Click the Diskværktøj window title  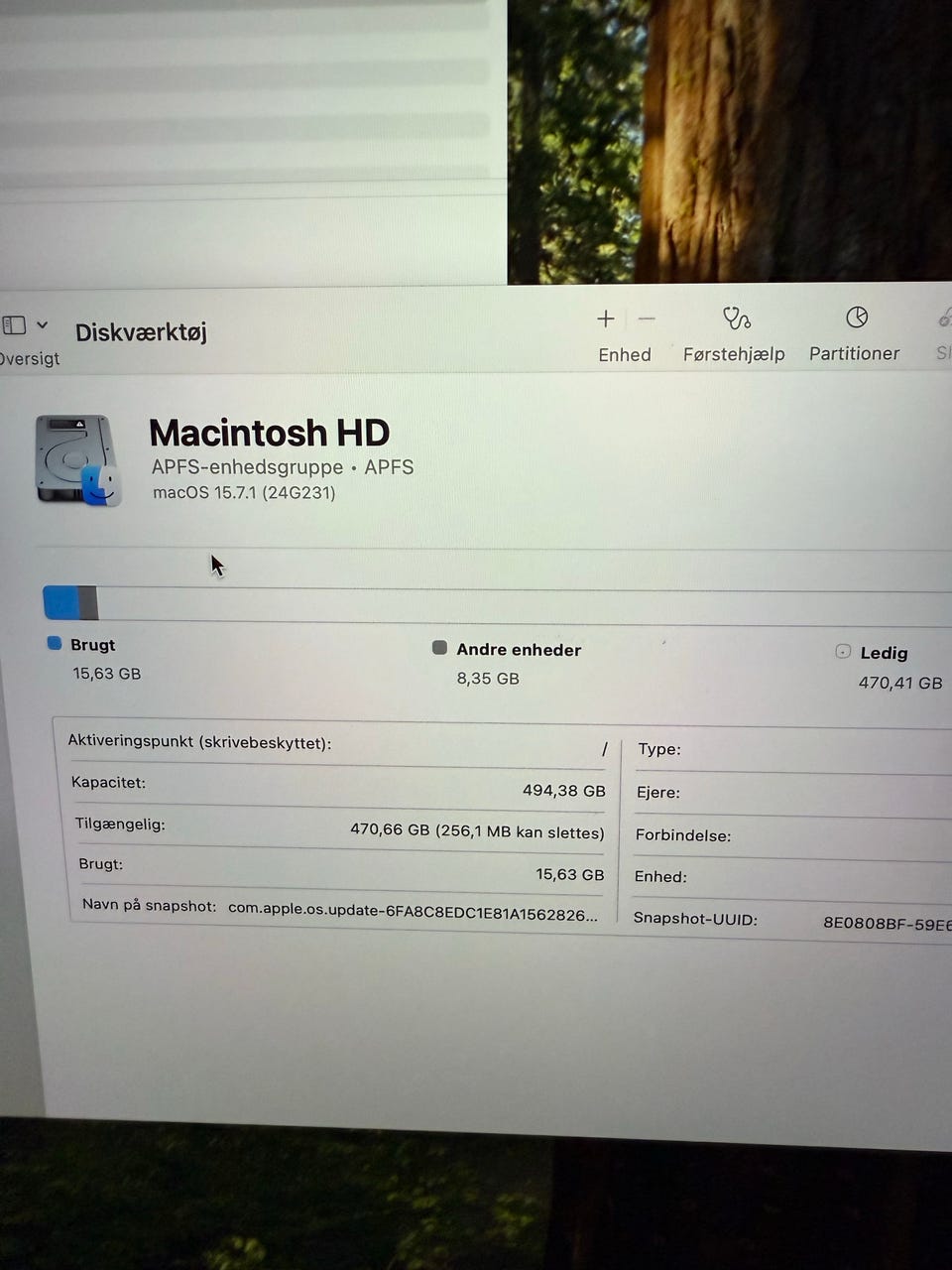pyautogui.click(x=141, y=331)
